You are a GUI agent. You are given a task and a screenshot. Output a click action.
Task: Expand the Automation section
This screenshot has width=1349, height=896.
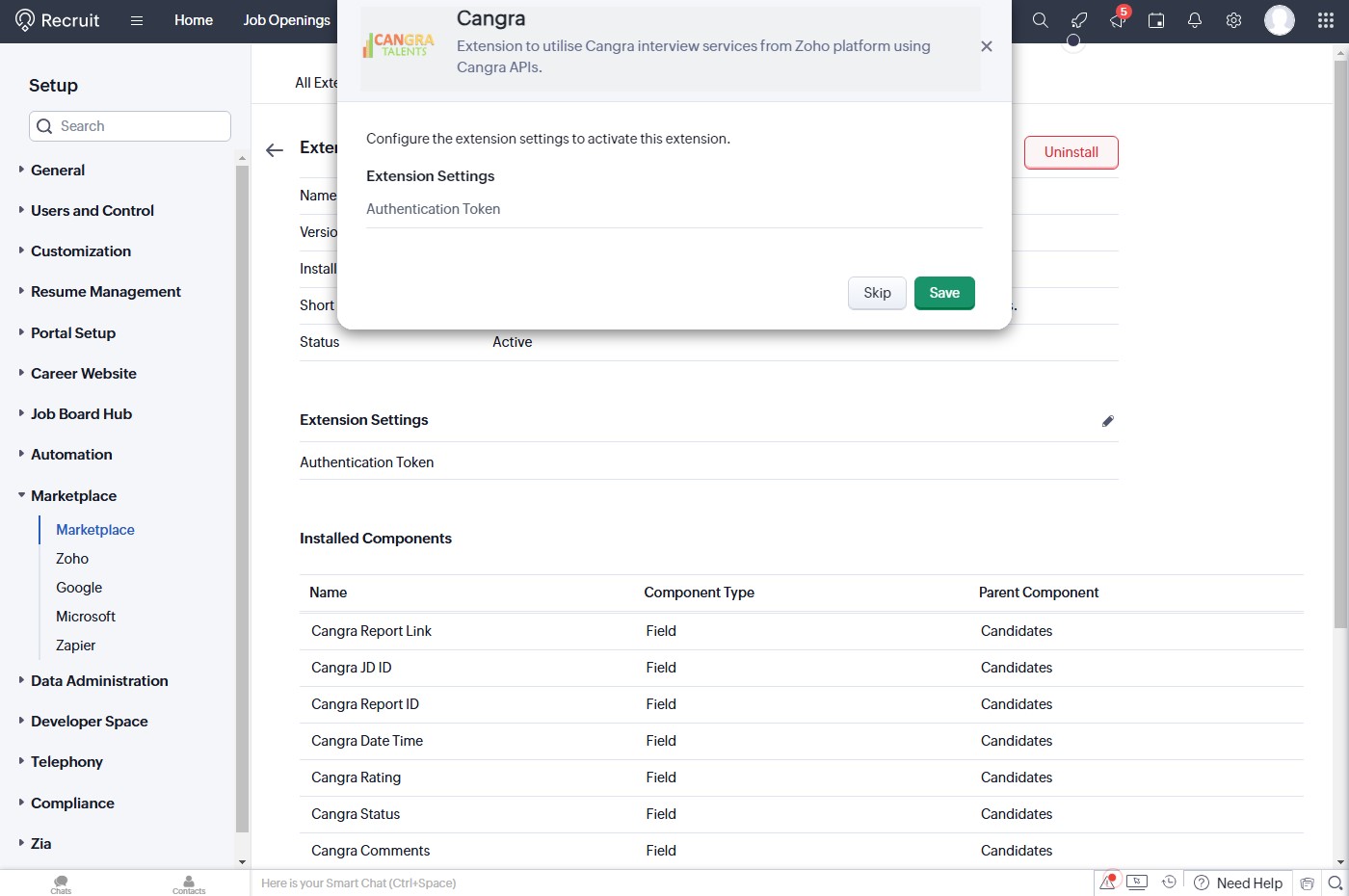[71, 454]
